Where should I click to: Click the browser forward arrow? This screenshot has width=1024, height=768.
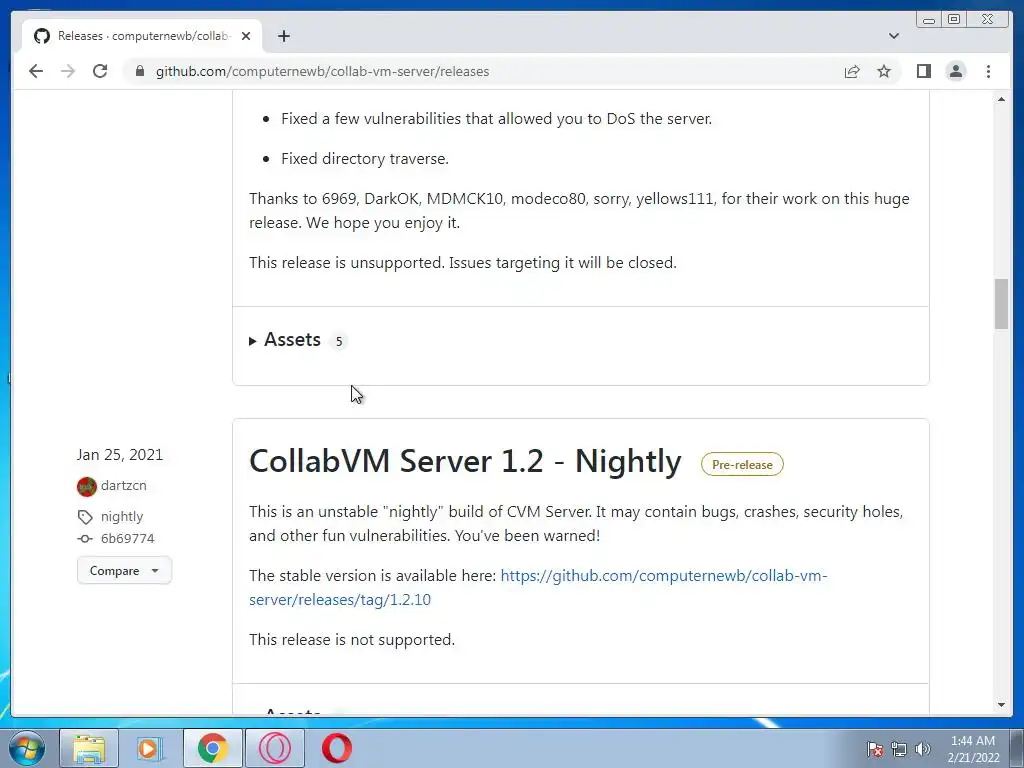point(68,71)
